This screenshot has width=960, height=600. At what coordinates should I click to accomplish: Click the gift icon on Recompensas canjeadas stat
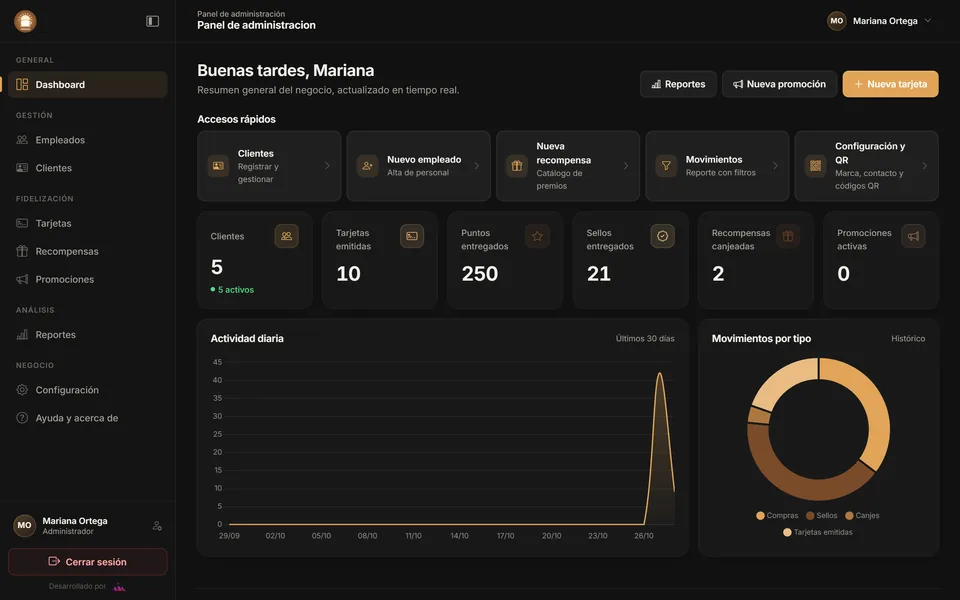[x=788, y=236]
